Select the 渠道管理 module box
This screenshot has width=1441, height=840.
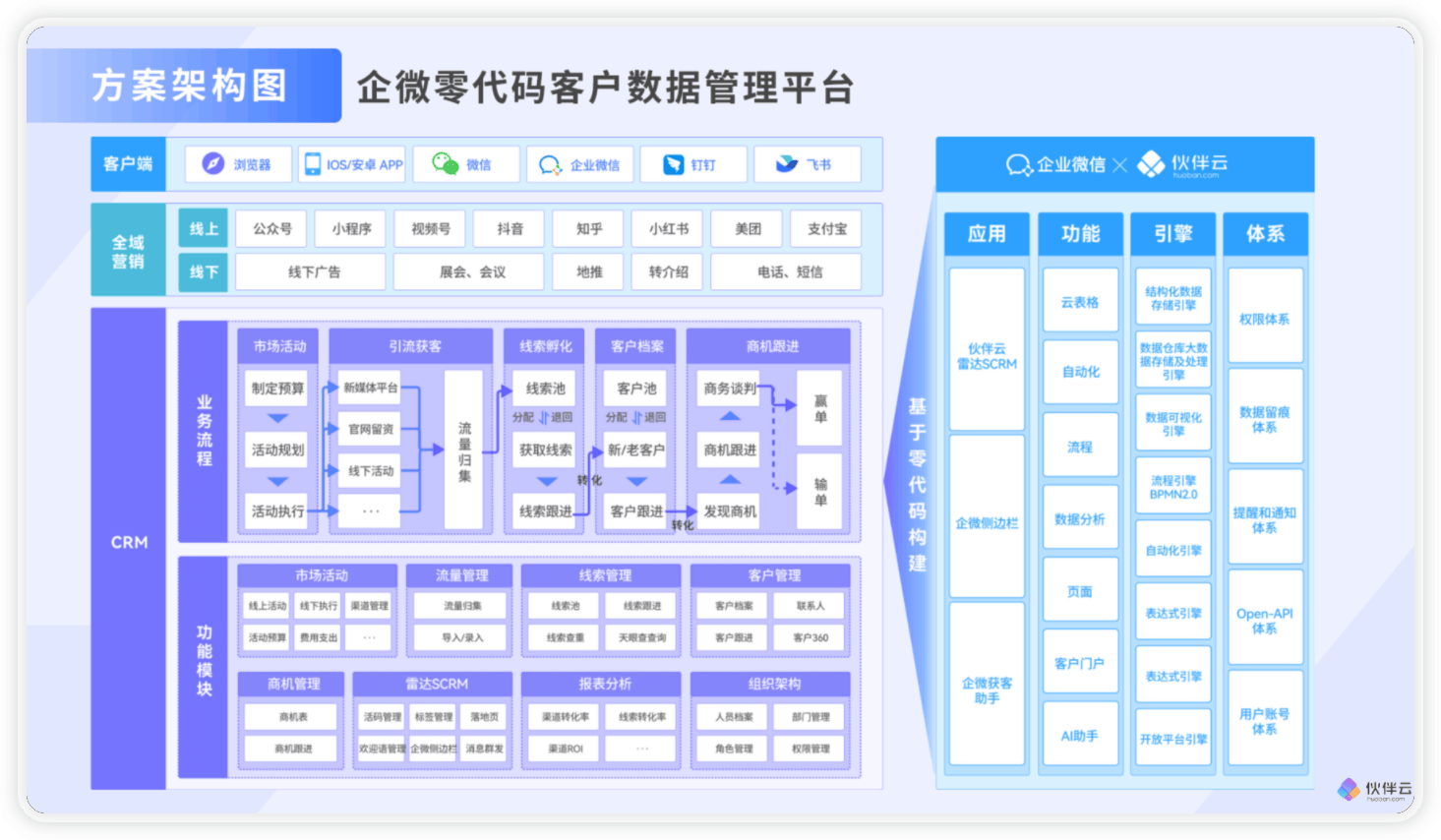(x=369, y=606)
